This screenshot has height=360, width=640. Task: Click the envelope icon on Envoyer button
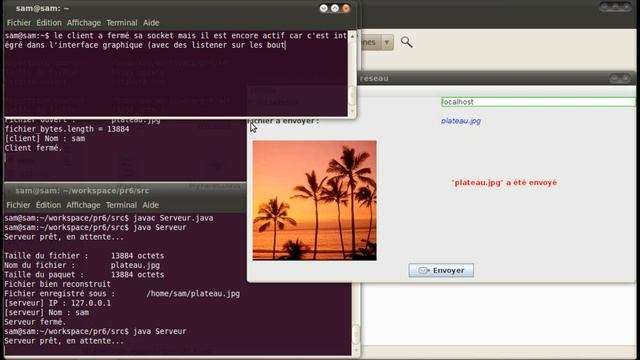tap(424, 270)
